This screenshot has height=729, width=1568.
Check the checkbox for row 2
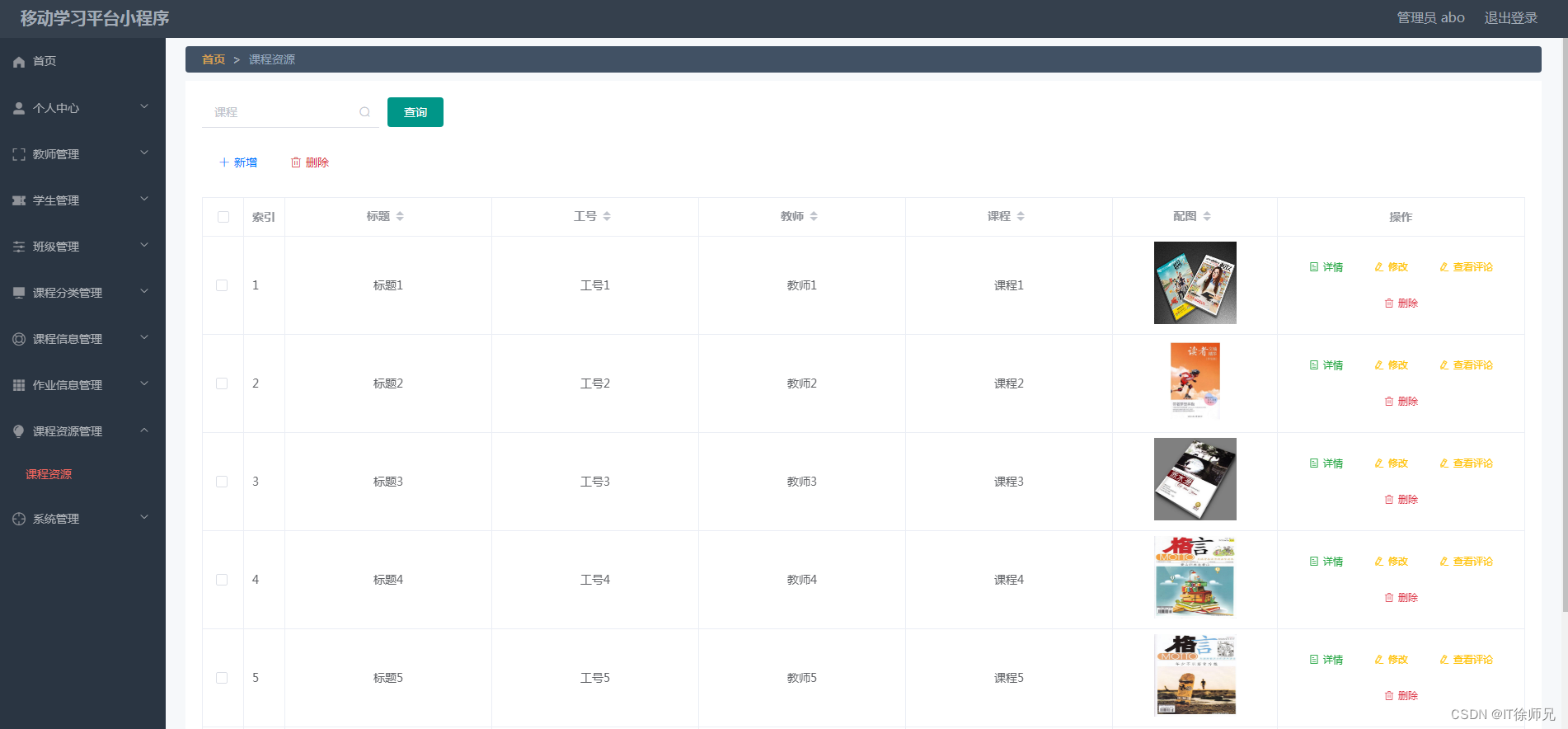(222, 383)
